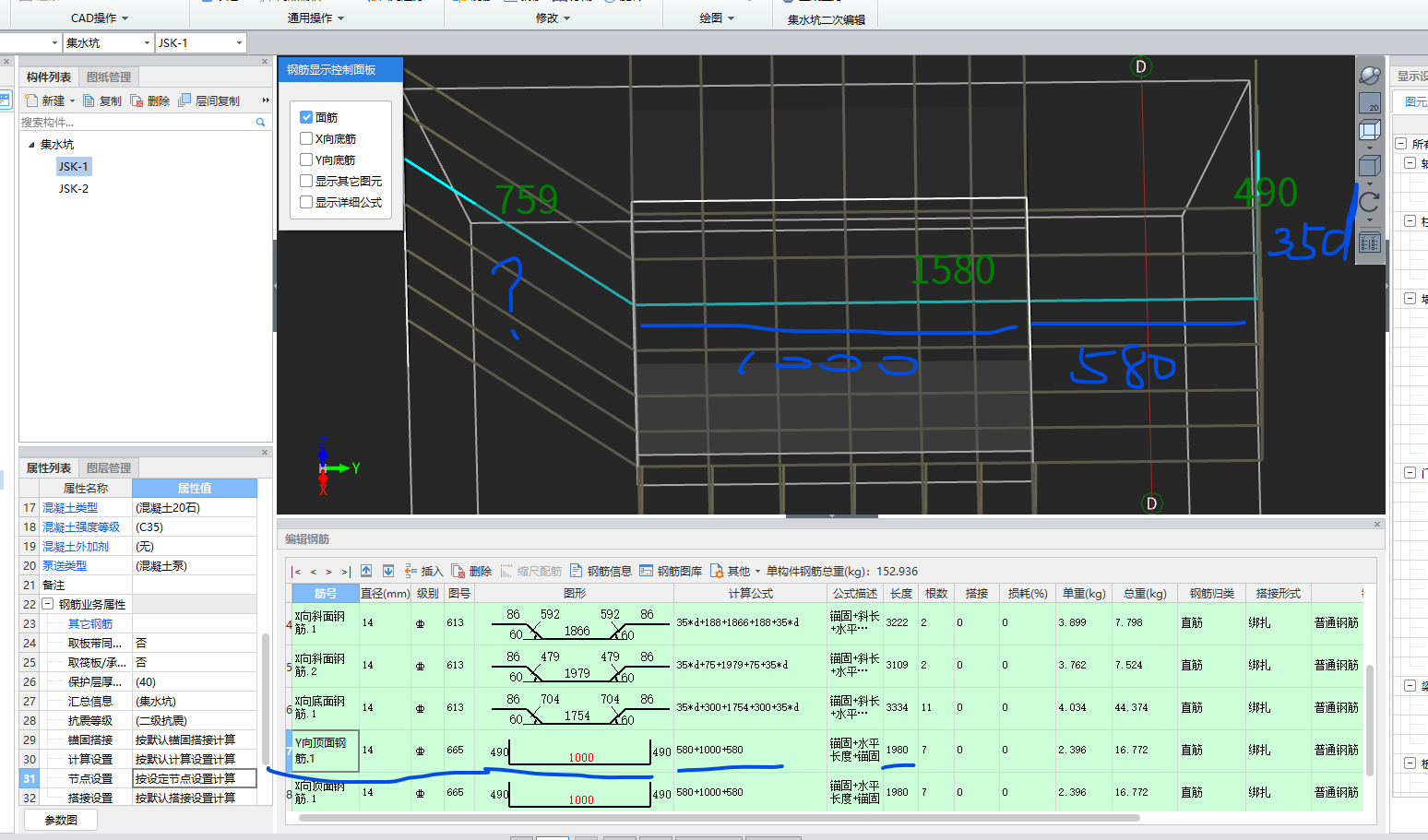Click the 新建 new component icon
Image resolution: width=1428 pixels, height=840 pixels.
(32, 101)
